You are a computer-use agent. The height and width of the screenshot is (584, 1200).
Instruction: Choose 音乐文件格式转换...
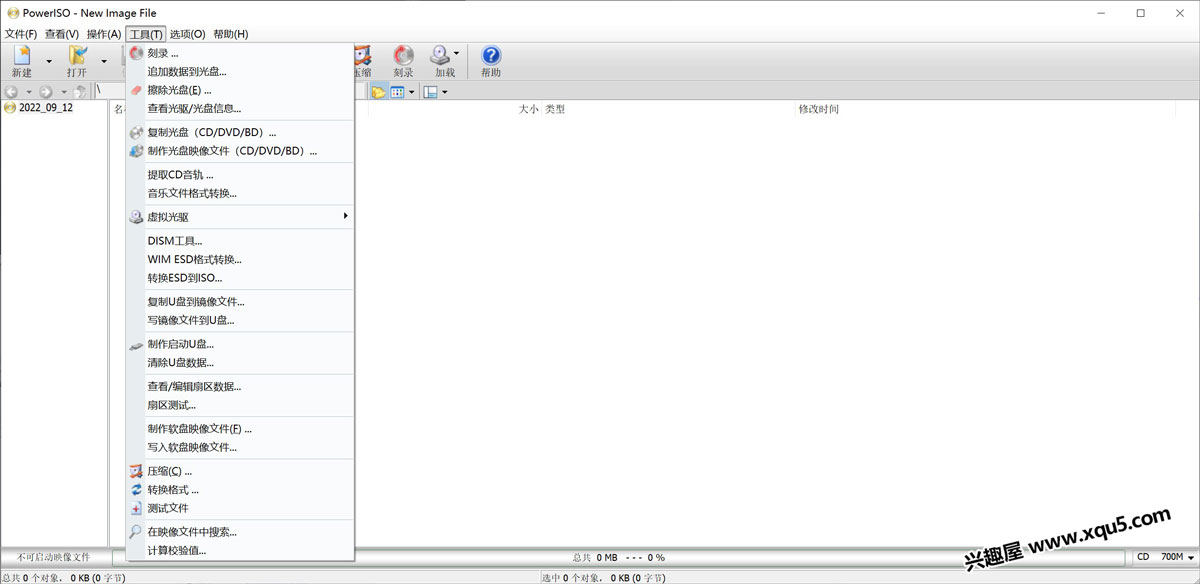click(240, 193)
